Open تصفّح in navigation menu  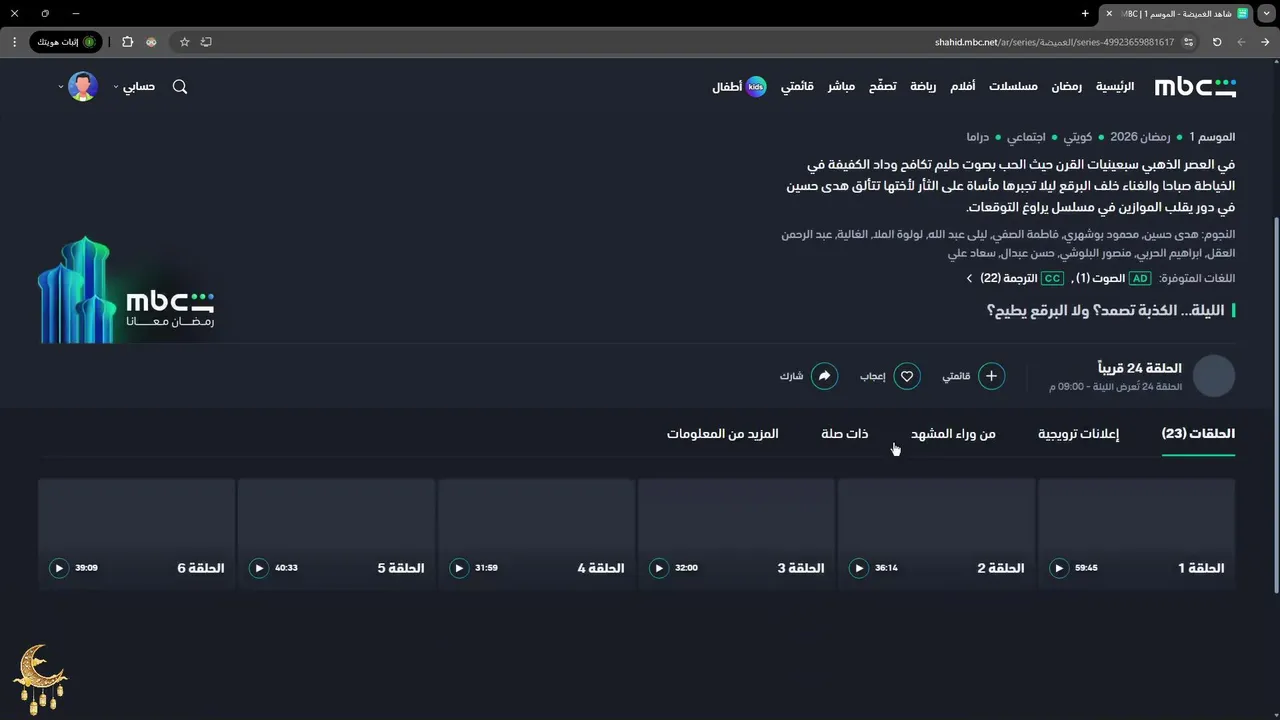pyautogui.click(x=882, y=87)
